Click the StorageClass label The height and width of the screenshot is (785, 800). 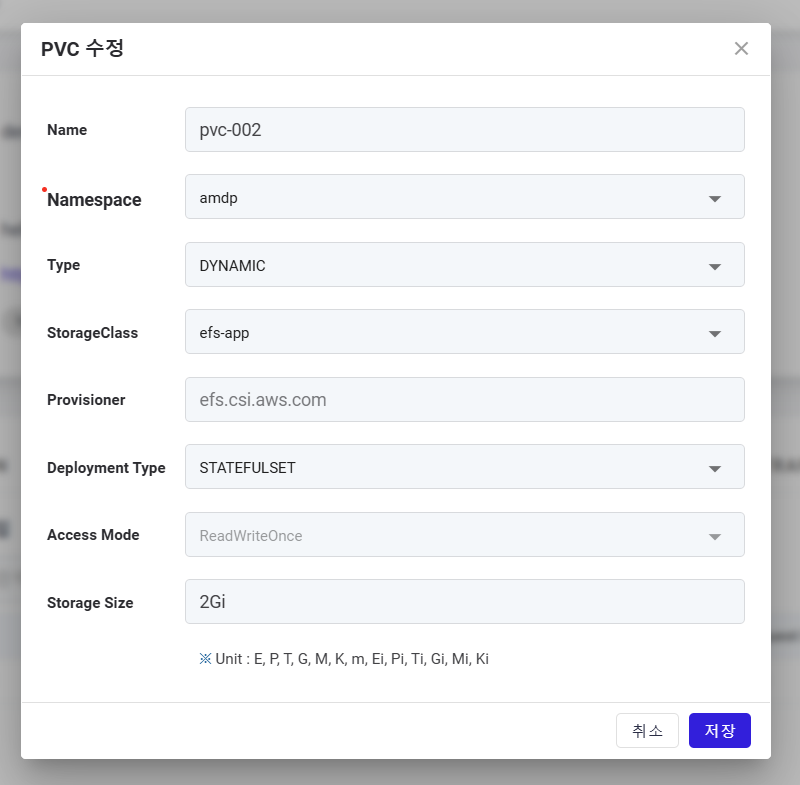click(x=92, y=333)
